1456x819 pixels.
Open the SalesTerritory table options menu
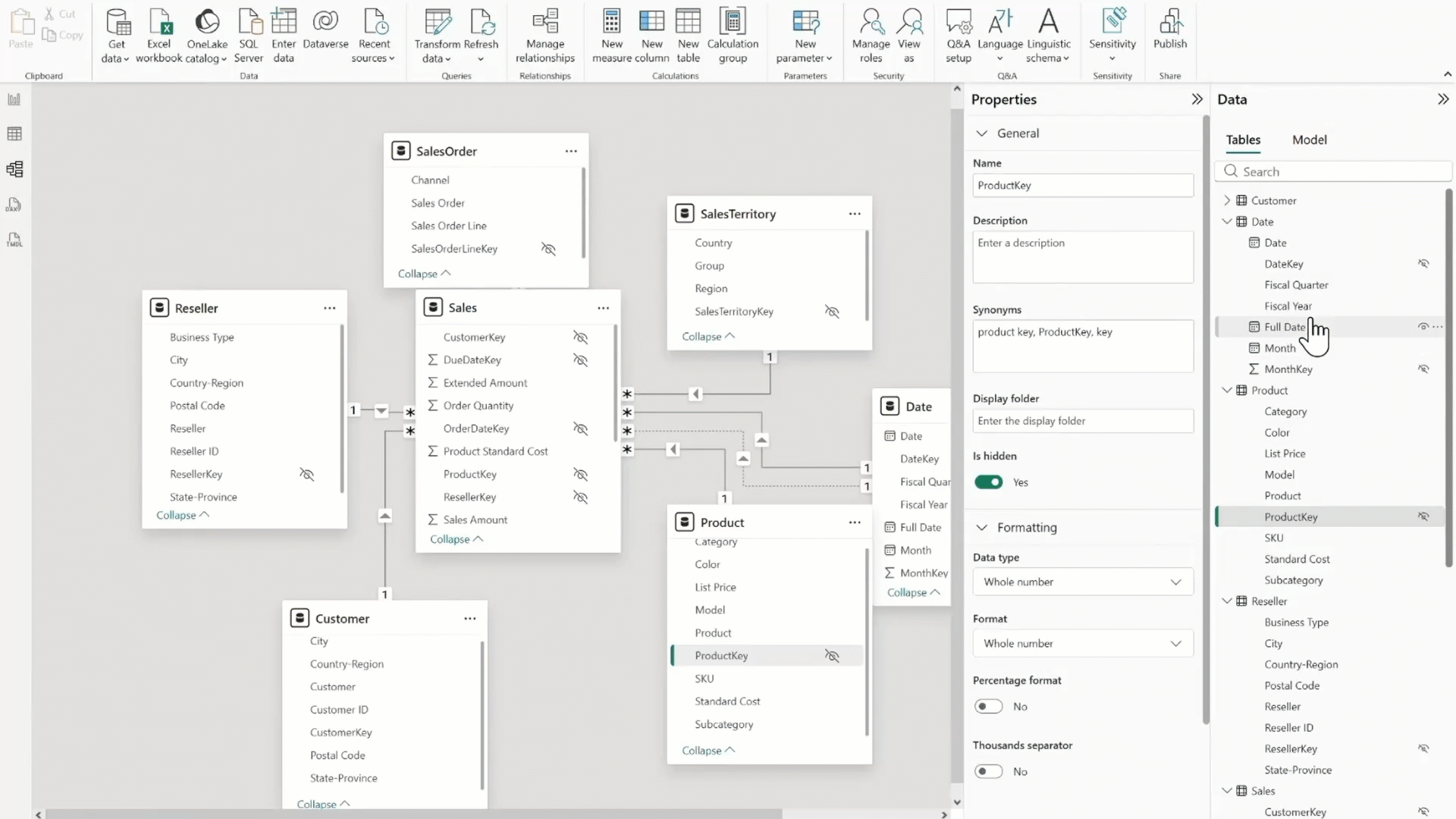coord(855,213)
